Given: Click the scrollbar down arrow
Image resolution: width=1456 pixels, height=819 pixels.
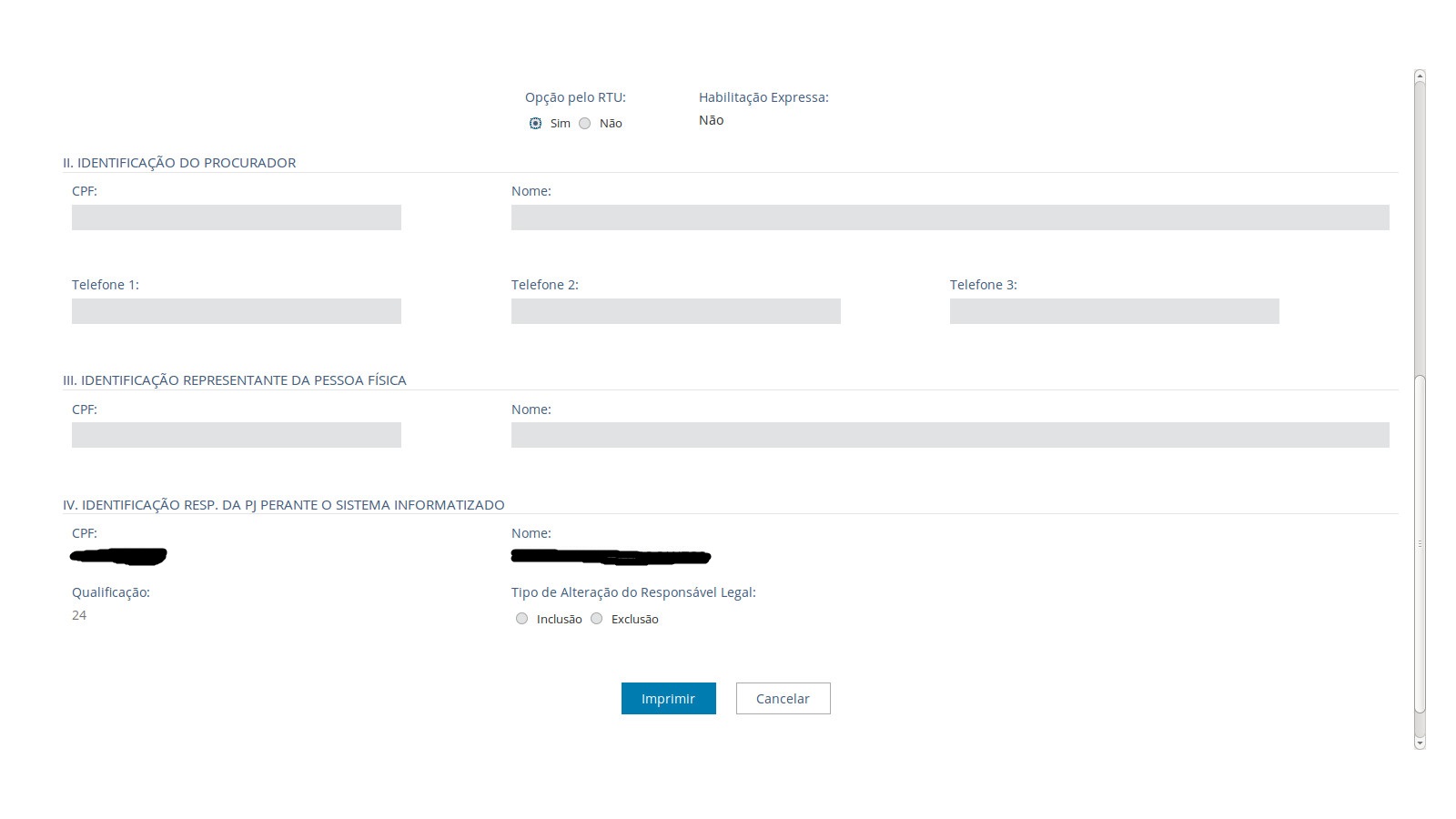Looking at the screenshot, I should click(1420, 743).
